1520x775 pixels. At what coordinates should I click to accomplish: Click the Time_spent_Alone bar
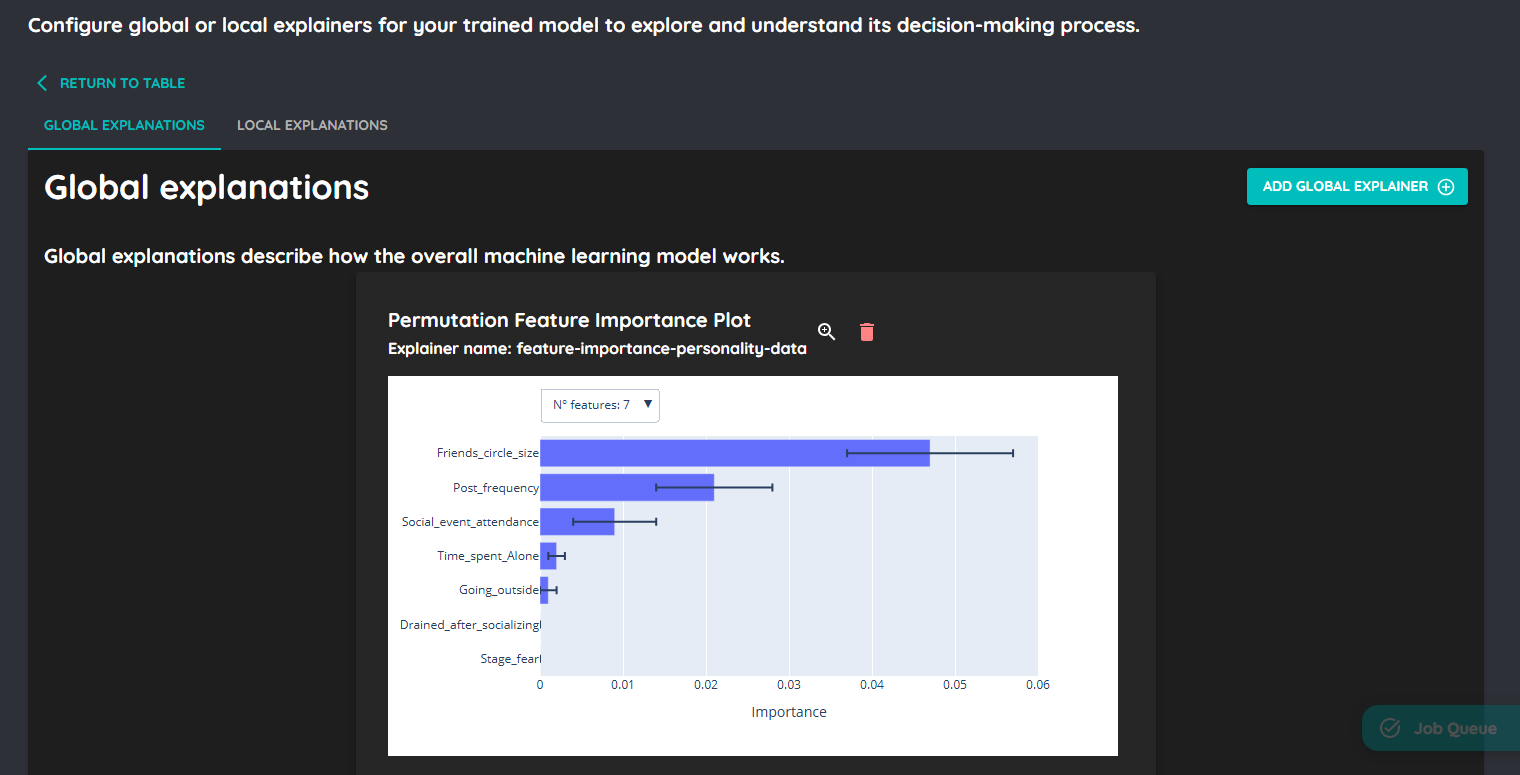(548, 555)
